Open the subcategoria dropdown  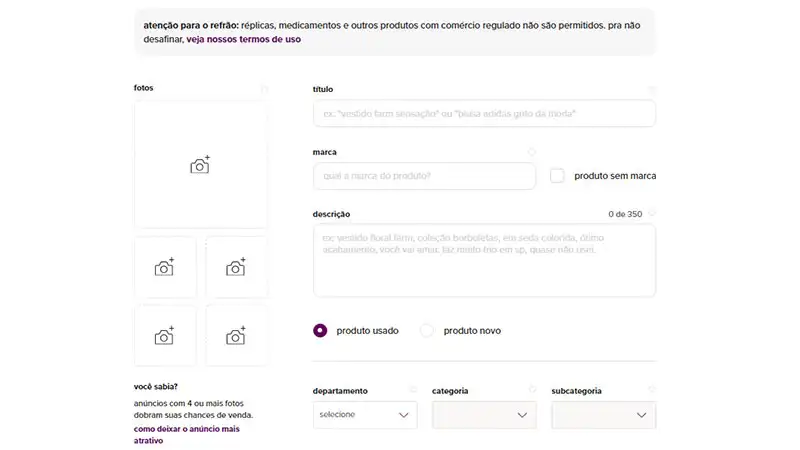pyautogui.click(x=603, y=414)
